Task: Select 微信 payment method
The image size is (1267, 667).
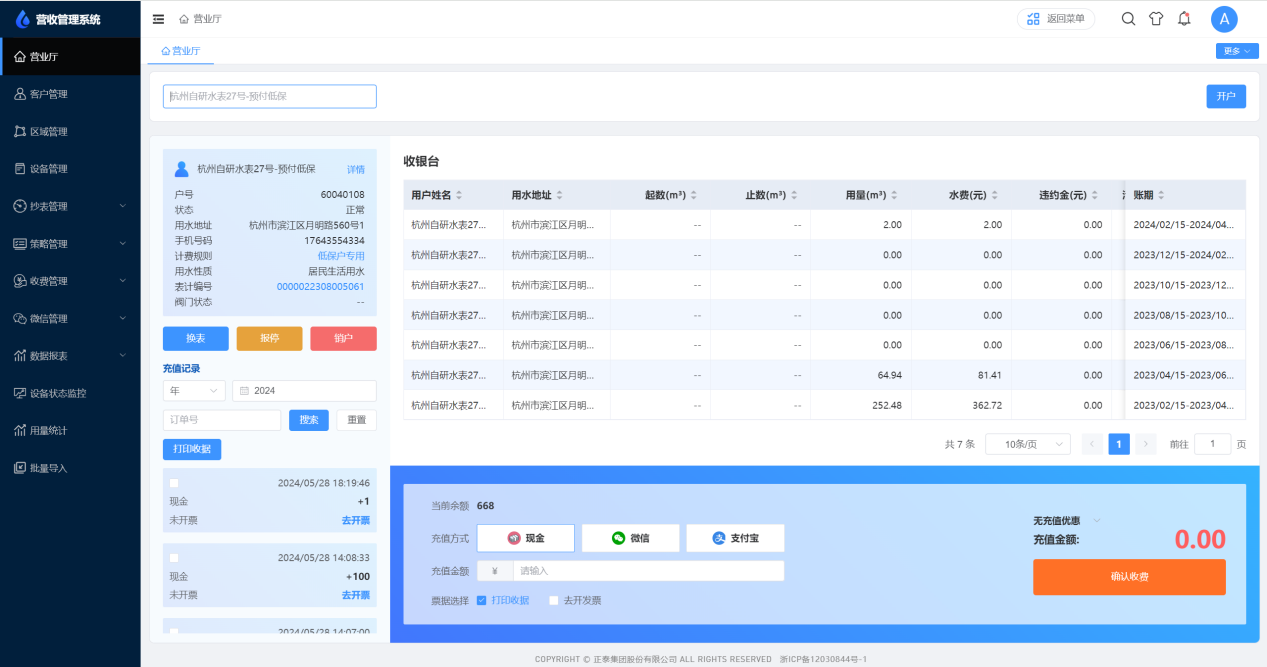Action: point(630,538)
